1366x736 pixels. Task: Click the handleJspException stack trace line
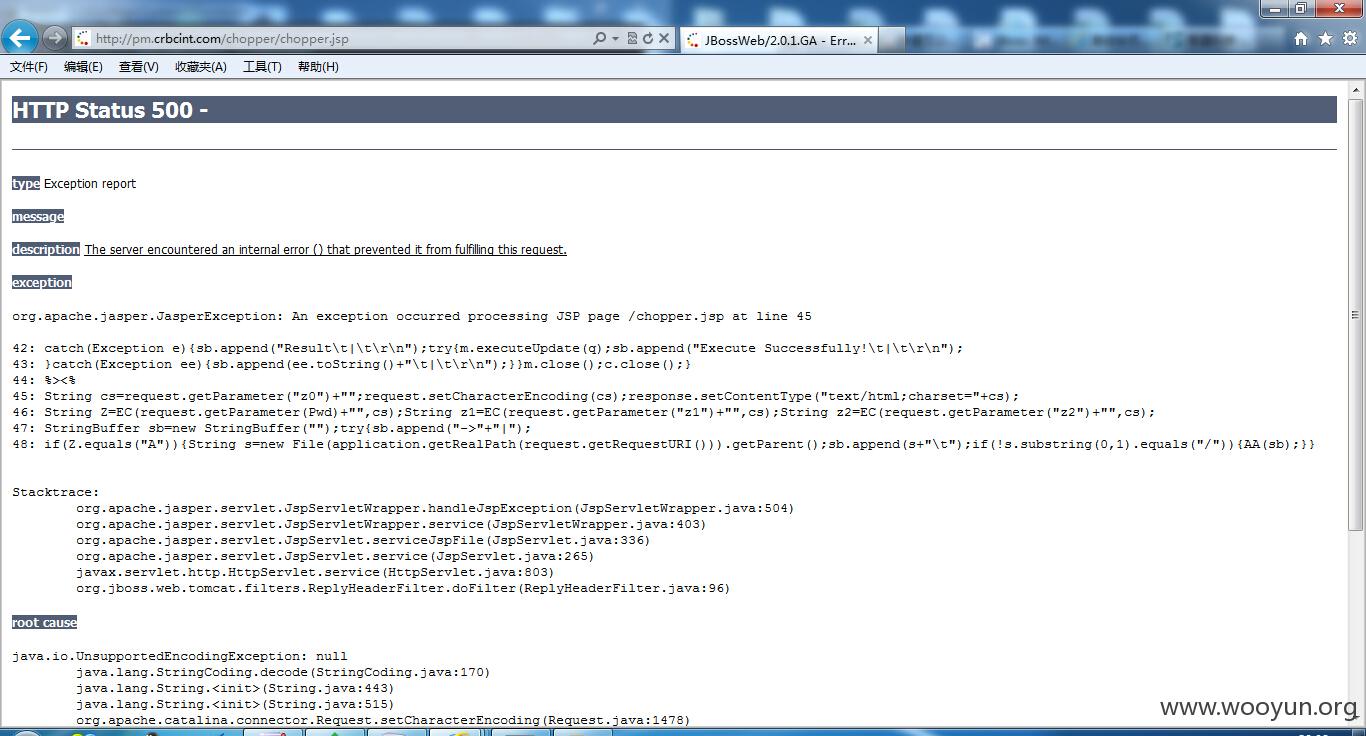click(435, 508)
